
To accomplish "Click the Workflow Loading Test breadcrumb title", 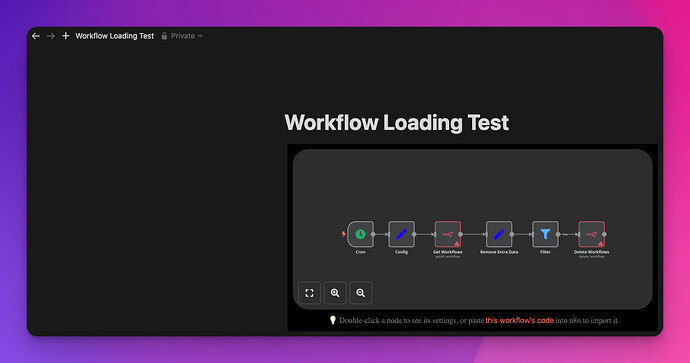I will (115, 36).
